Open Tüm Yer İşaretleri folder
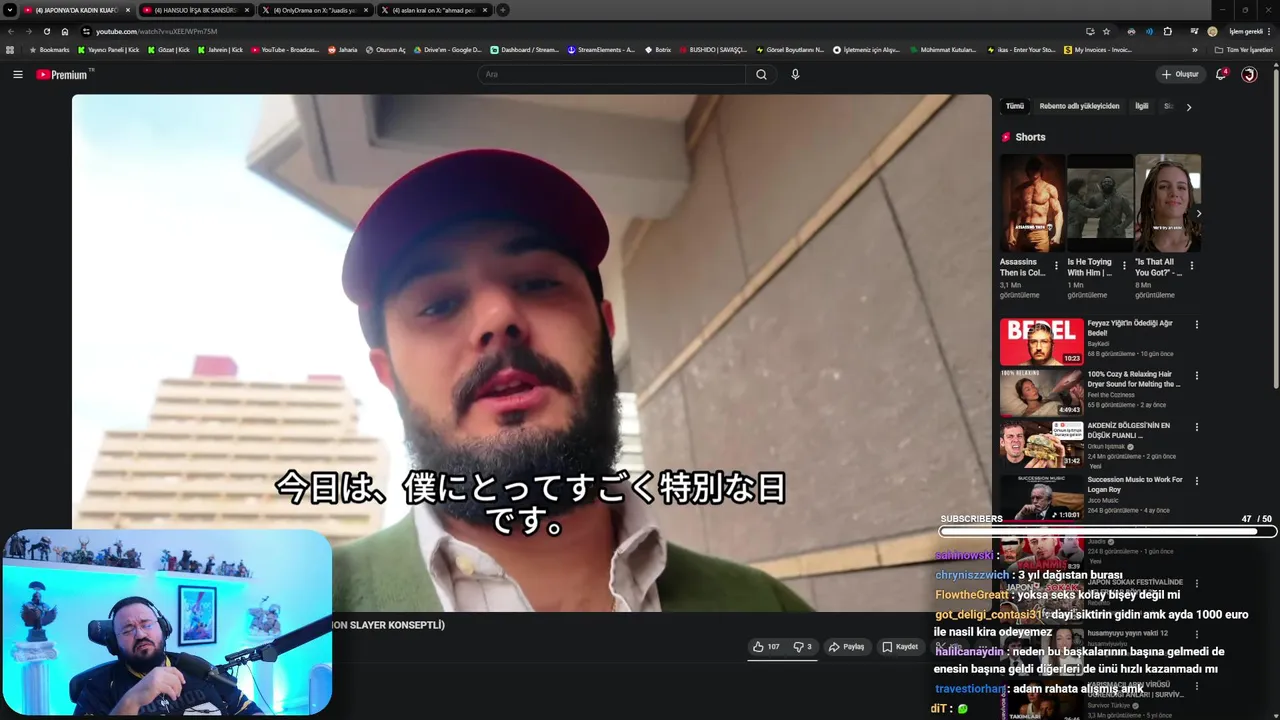The width and height of the screenshot is (1280, 720). pyautogui.click(x=1244, y=49)
